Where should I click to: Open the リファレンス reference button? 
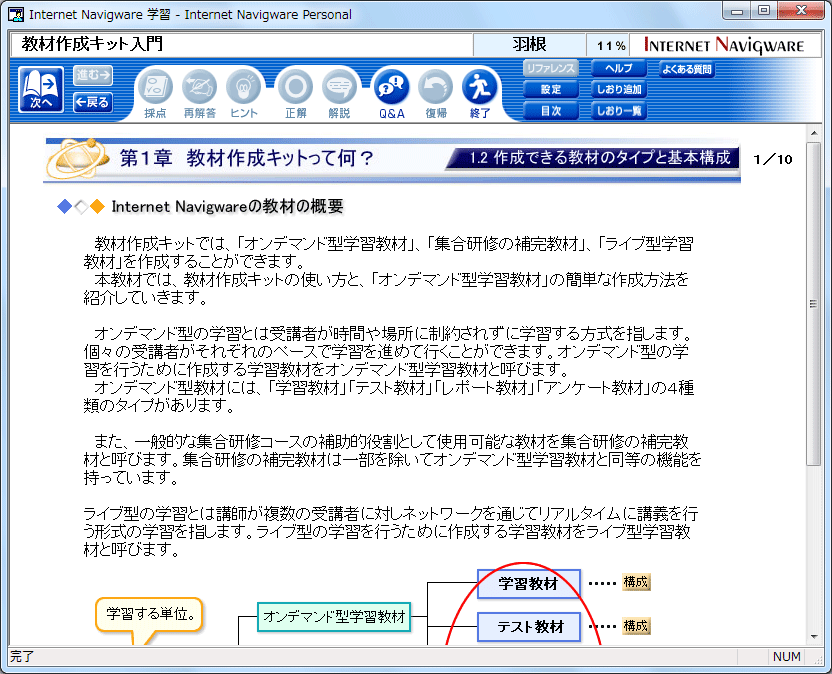click(551, 68)
